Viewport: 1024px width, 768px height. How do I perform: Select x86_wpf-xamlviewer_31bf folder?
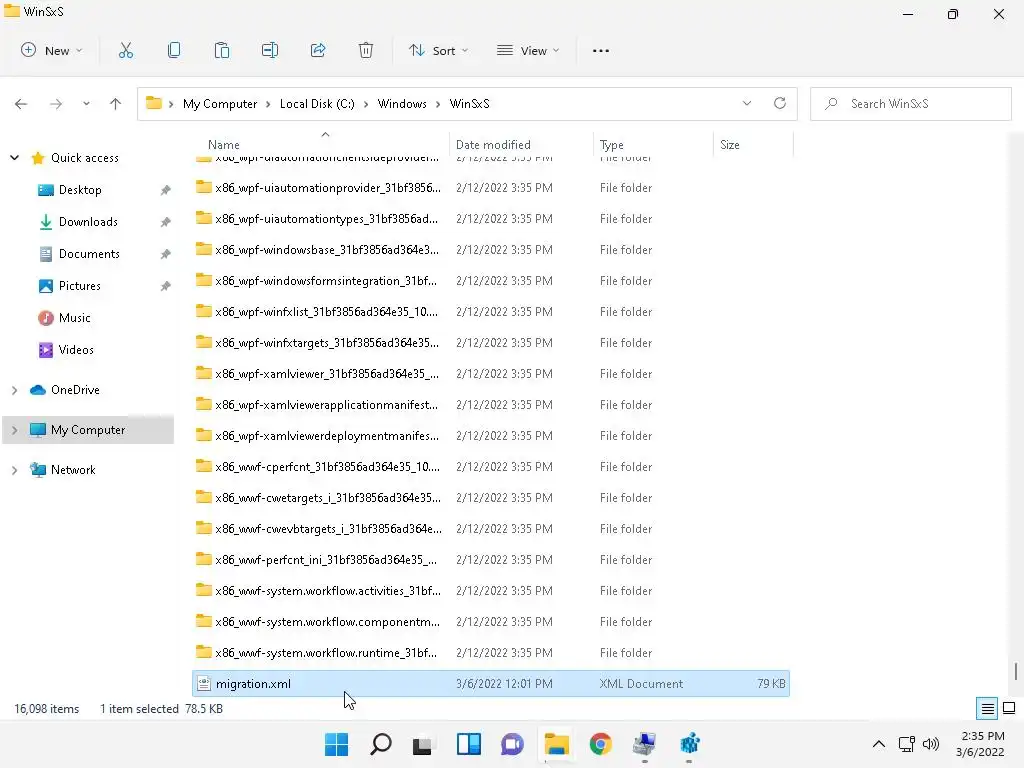490,374
